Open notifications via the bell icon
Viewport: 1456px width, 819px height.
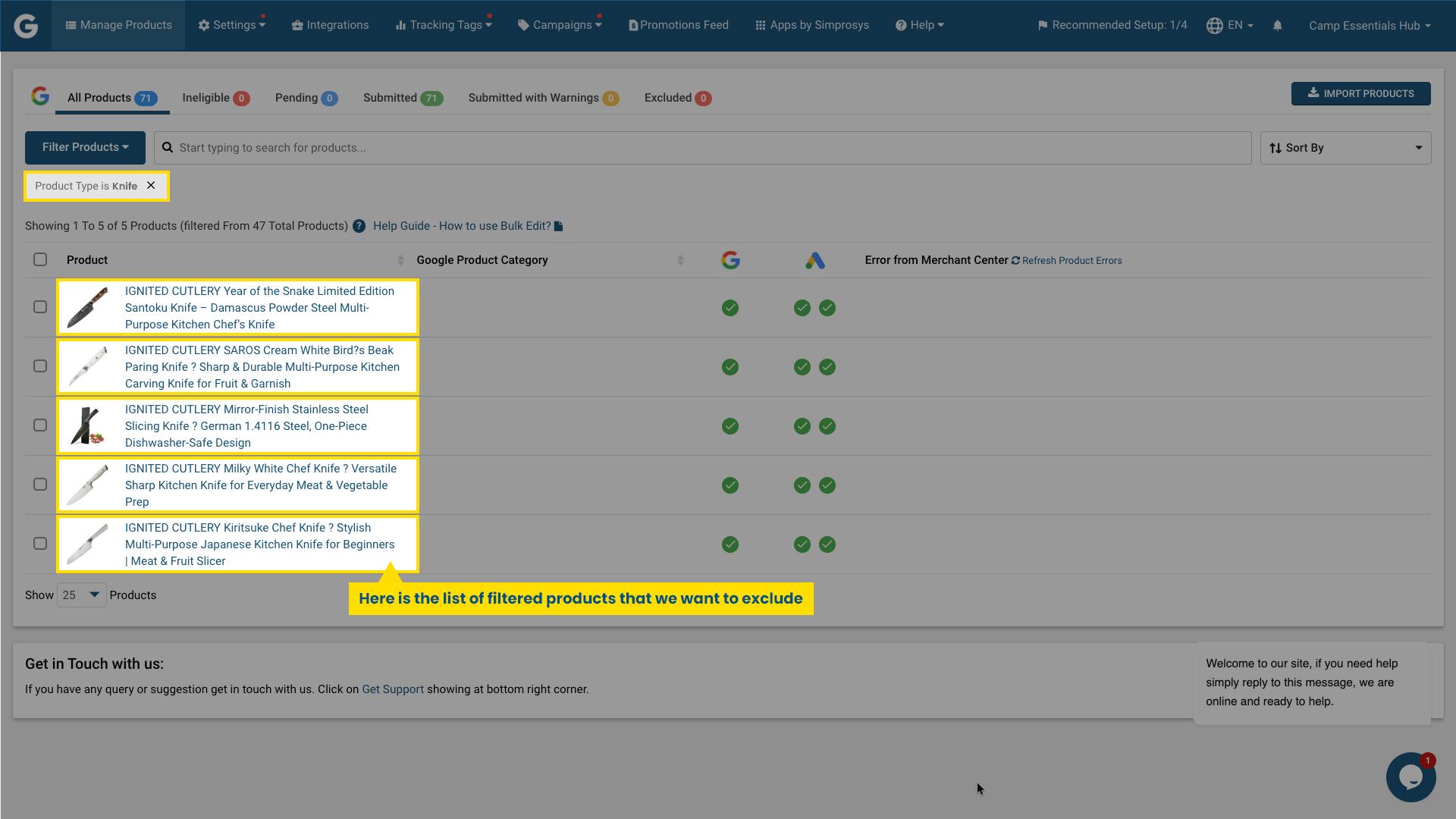coord(1277,25)
